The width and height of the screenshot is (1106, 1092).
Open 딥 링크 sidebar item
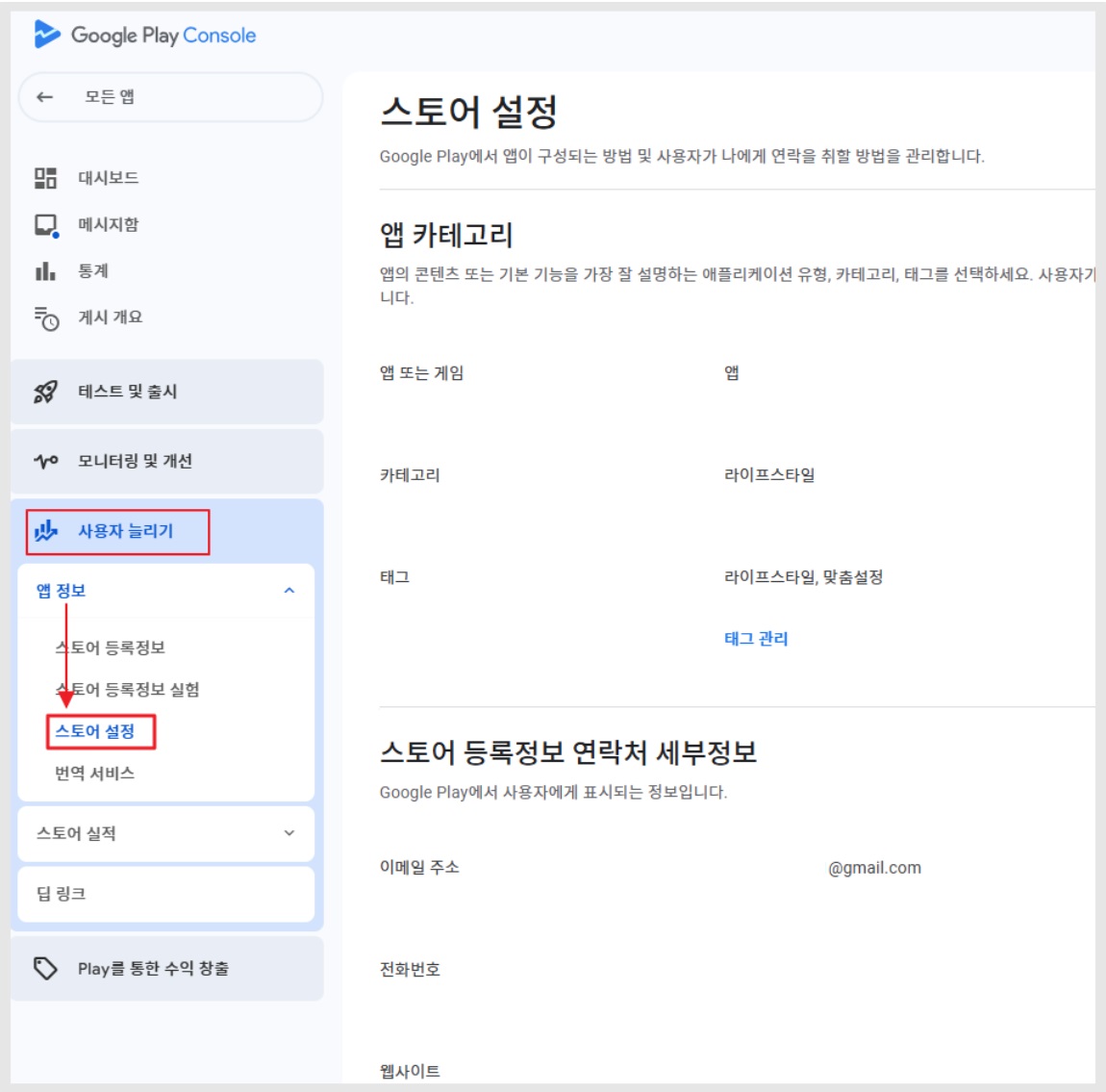(x=165, y=894)
